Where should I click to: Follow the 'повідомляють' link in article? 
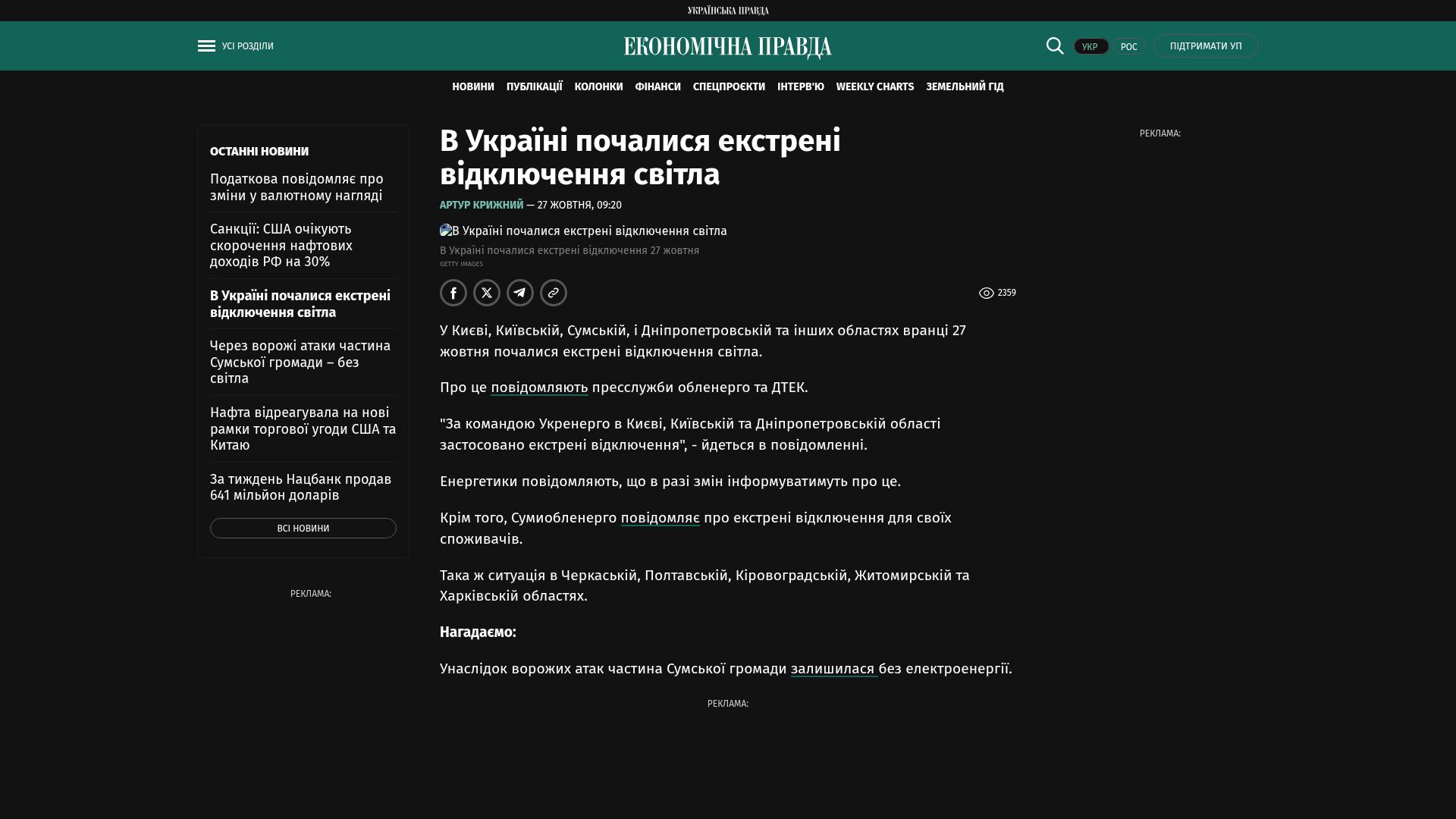pyautogui.click(x=539, y=388)
